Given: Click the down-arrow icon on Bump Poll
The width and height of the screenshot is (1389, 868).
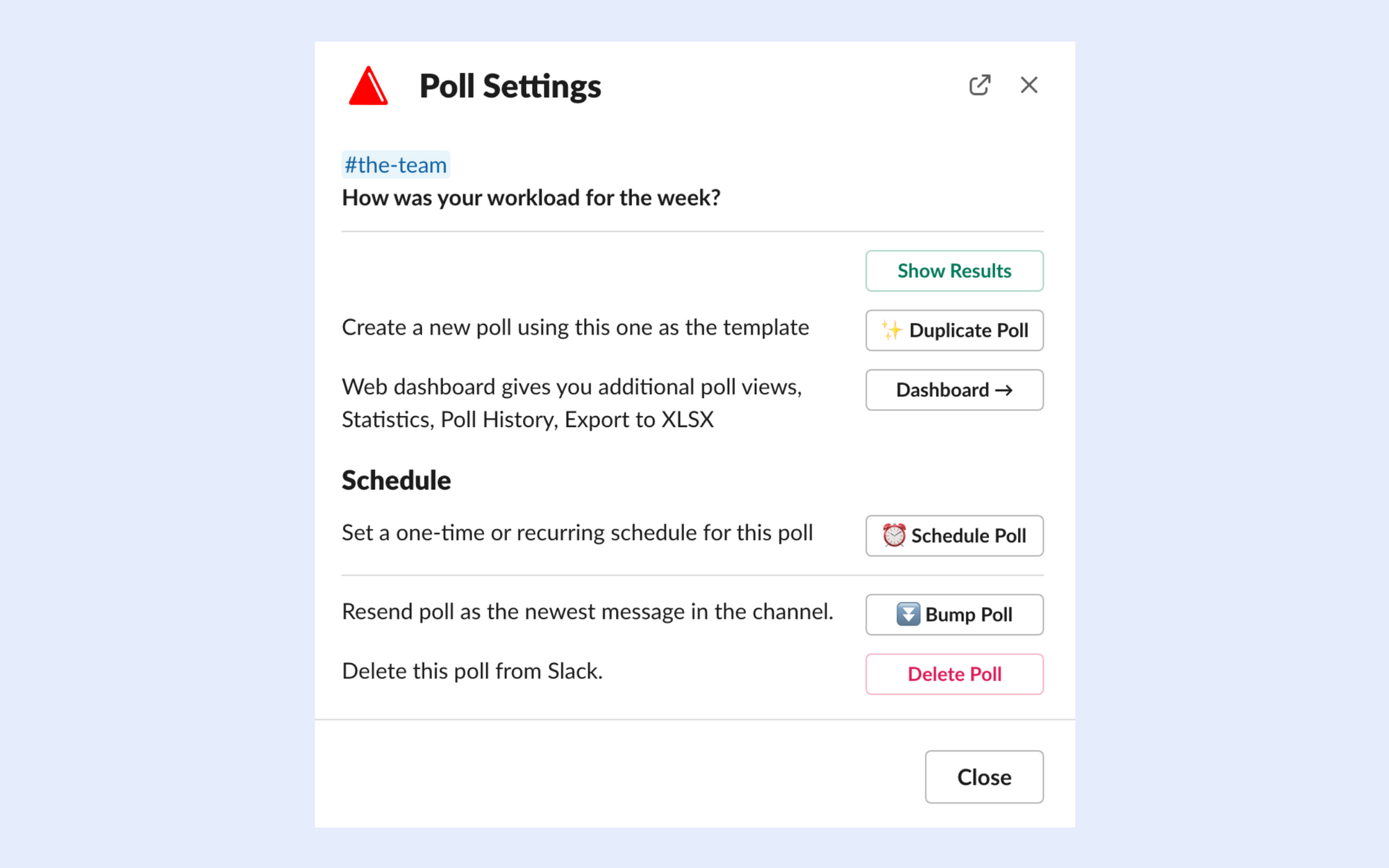Looking at the screenshot, I should coord(908,614).
